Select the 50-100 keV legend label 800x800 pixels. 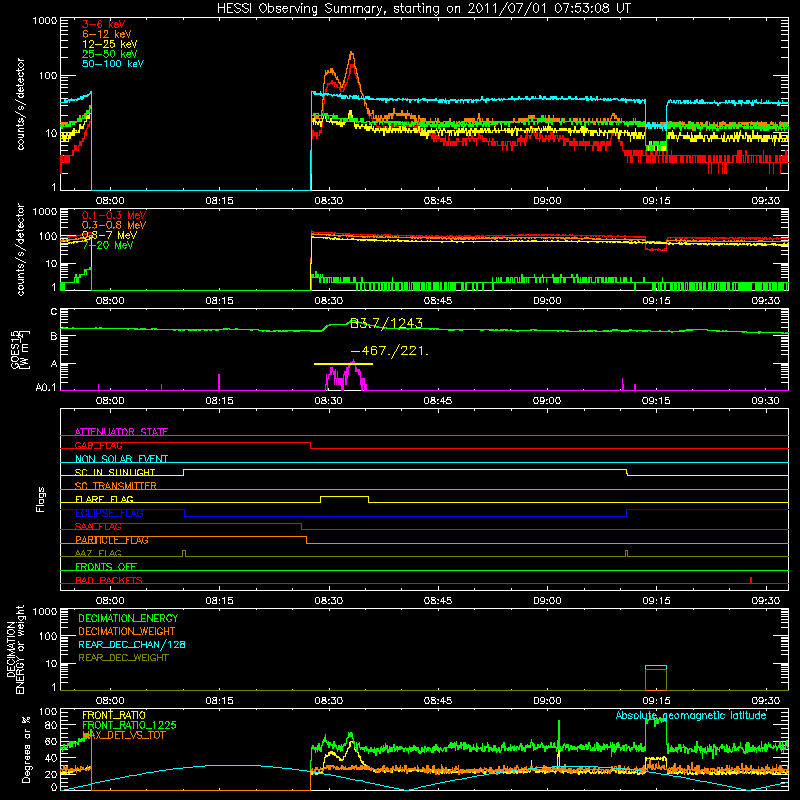(x=113, y=64)
